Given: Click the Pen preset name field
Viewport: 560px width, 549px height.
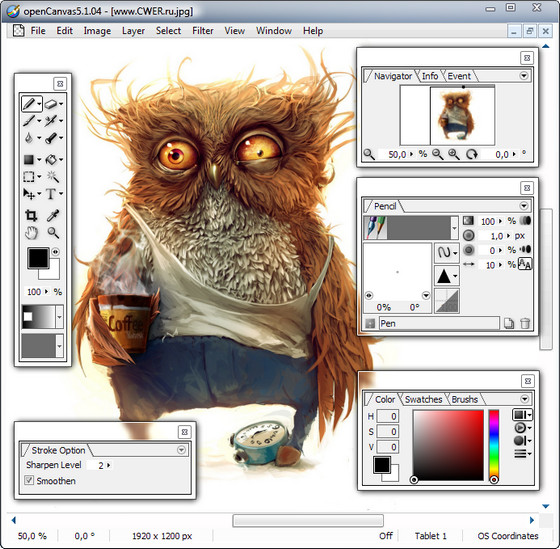Looking at the screenshot, I should (x=439, y=323).
